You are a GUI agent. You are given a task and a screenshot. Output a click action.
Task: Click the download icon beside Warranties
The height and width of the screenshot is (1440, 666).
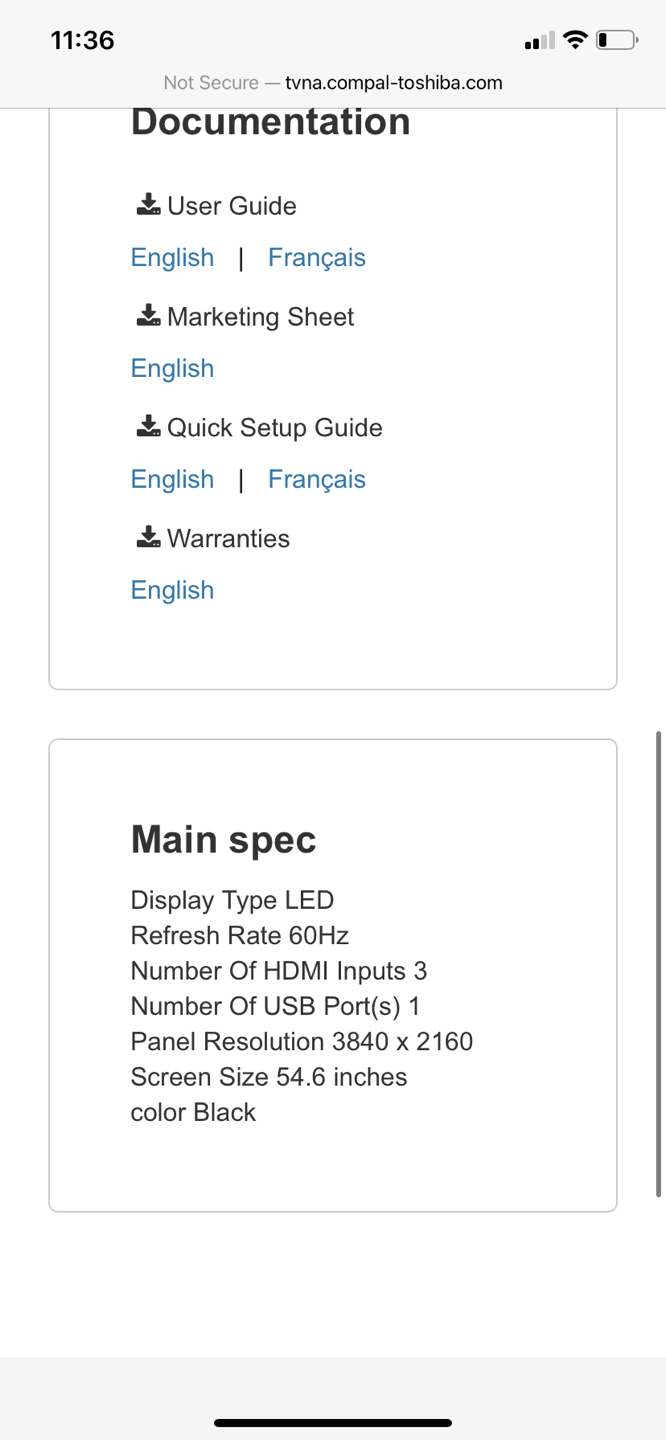[148, 538]
